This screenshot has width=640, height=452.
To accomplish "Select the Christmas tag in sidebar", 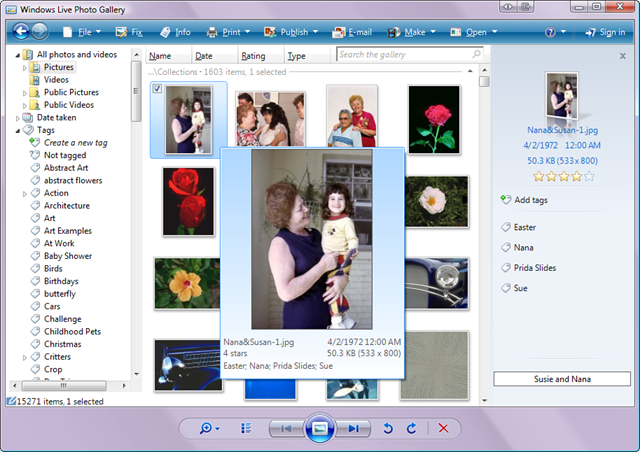I will (63, 344).
